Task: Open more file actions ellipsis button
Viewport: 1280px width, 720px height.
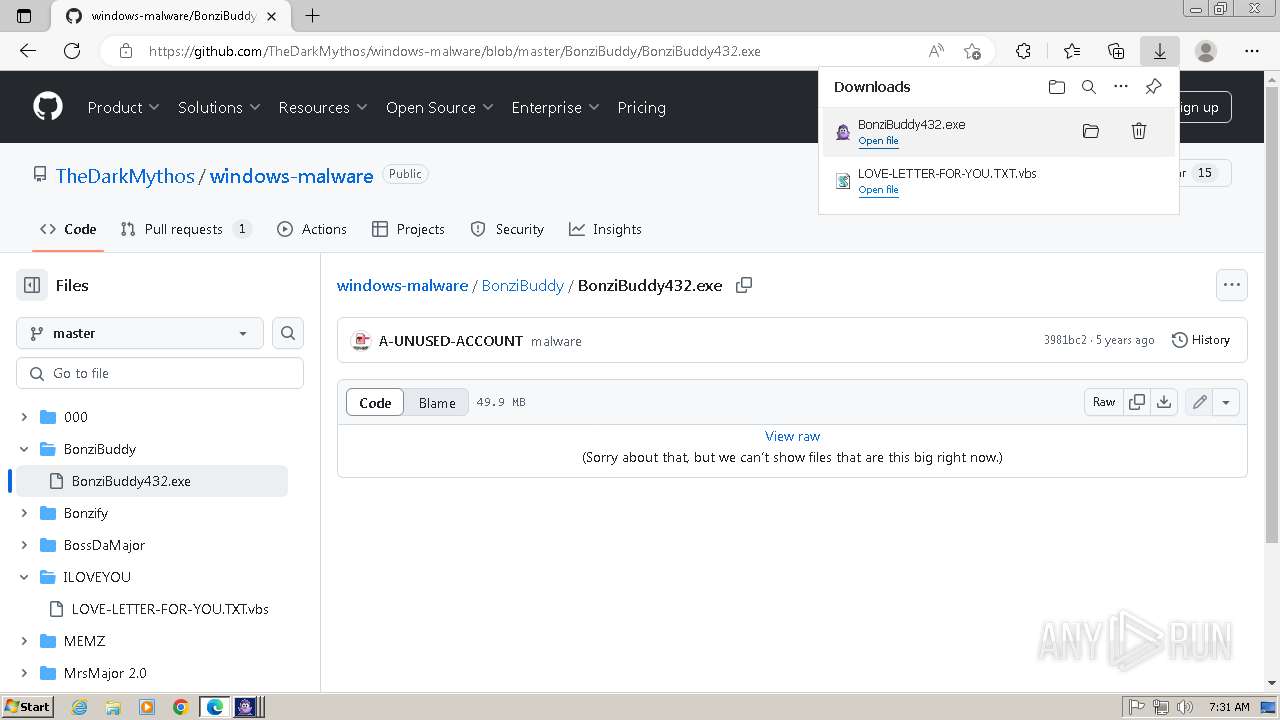Action: [1232, 285]
